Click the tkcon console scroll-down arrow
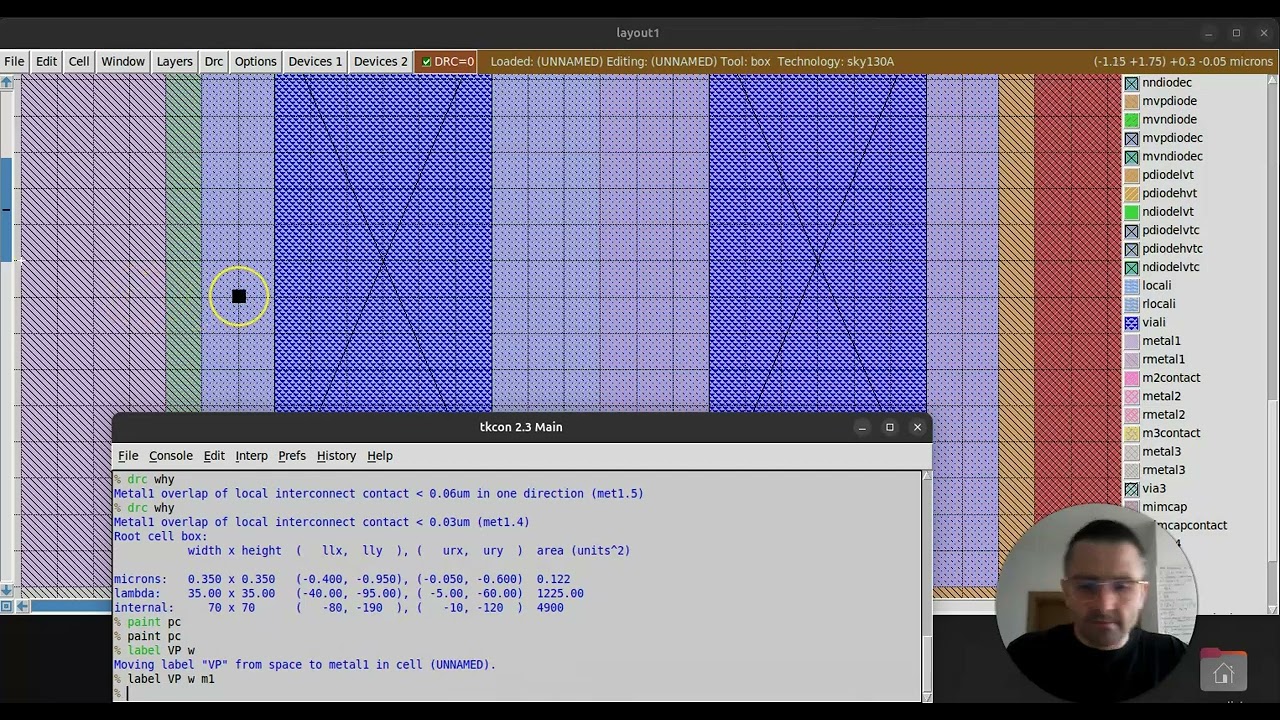The height and width of the screenshot is (720, 1280). point(926,696)
